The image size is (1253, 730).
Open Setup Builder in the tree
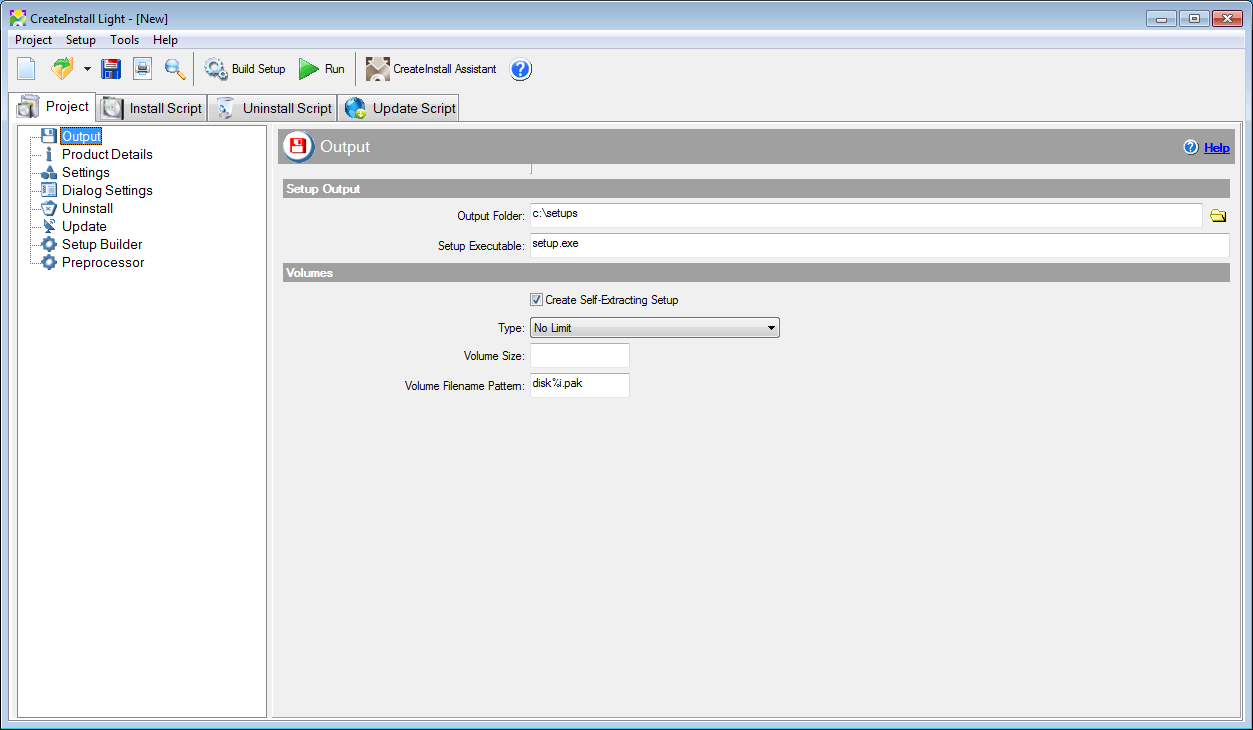tap(102, 244)
